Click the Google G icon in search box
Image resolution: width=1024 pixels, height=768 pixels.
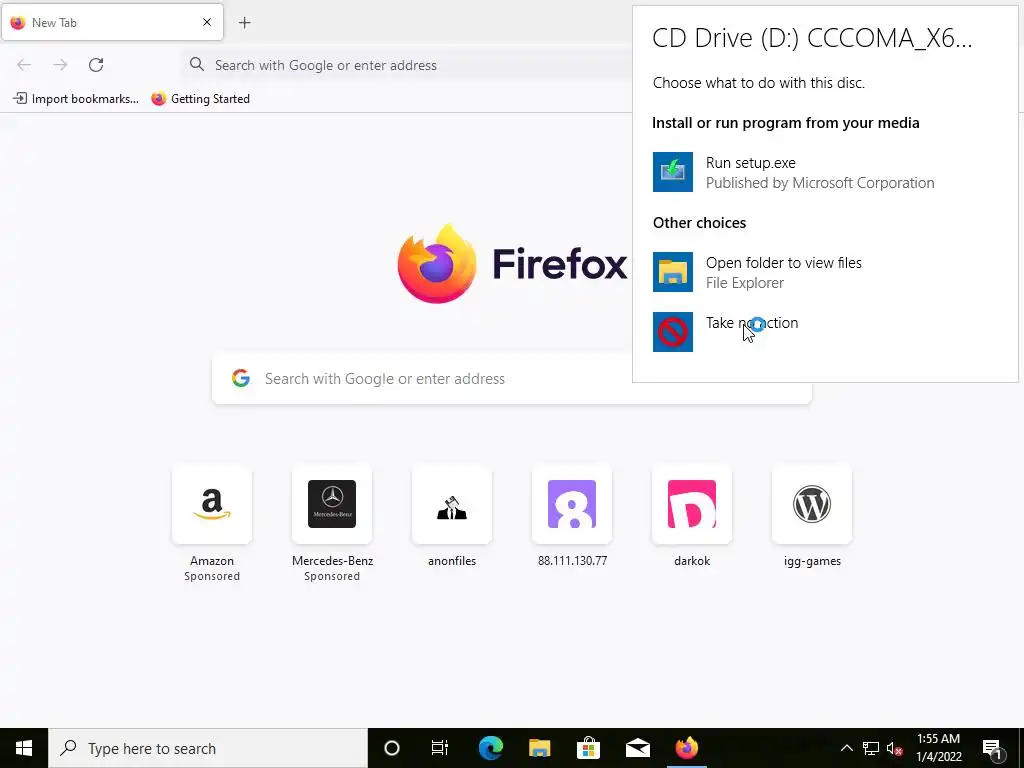point(241,378)
